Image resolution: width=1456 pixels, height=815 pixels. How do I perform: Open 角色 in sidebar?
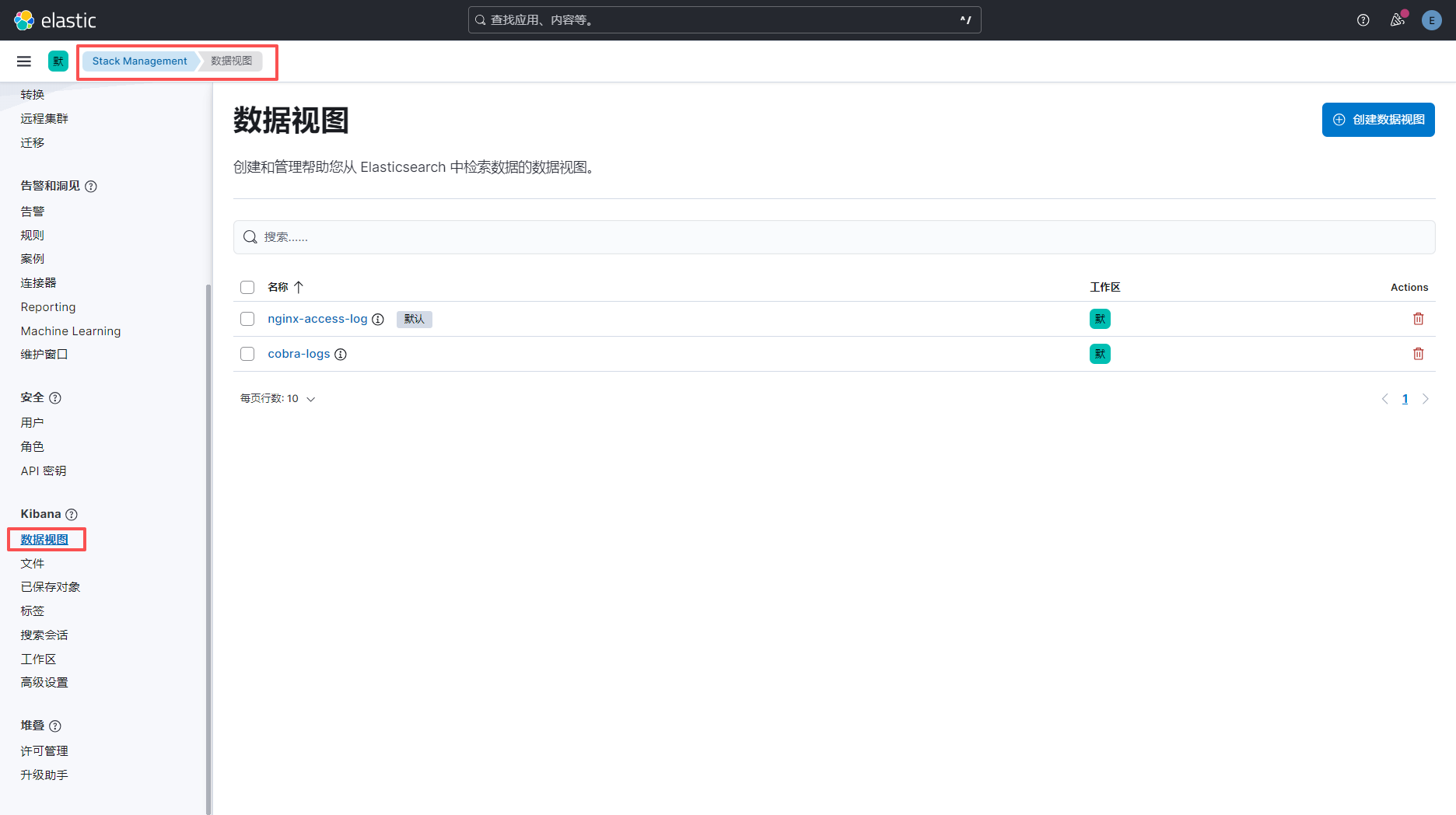(33, 447)
